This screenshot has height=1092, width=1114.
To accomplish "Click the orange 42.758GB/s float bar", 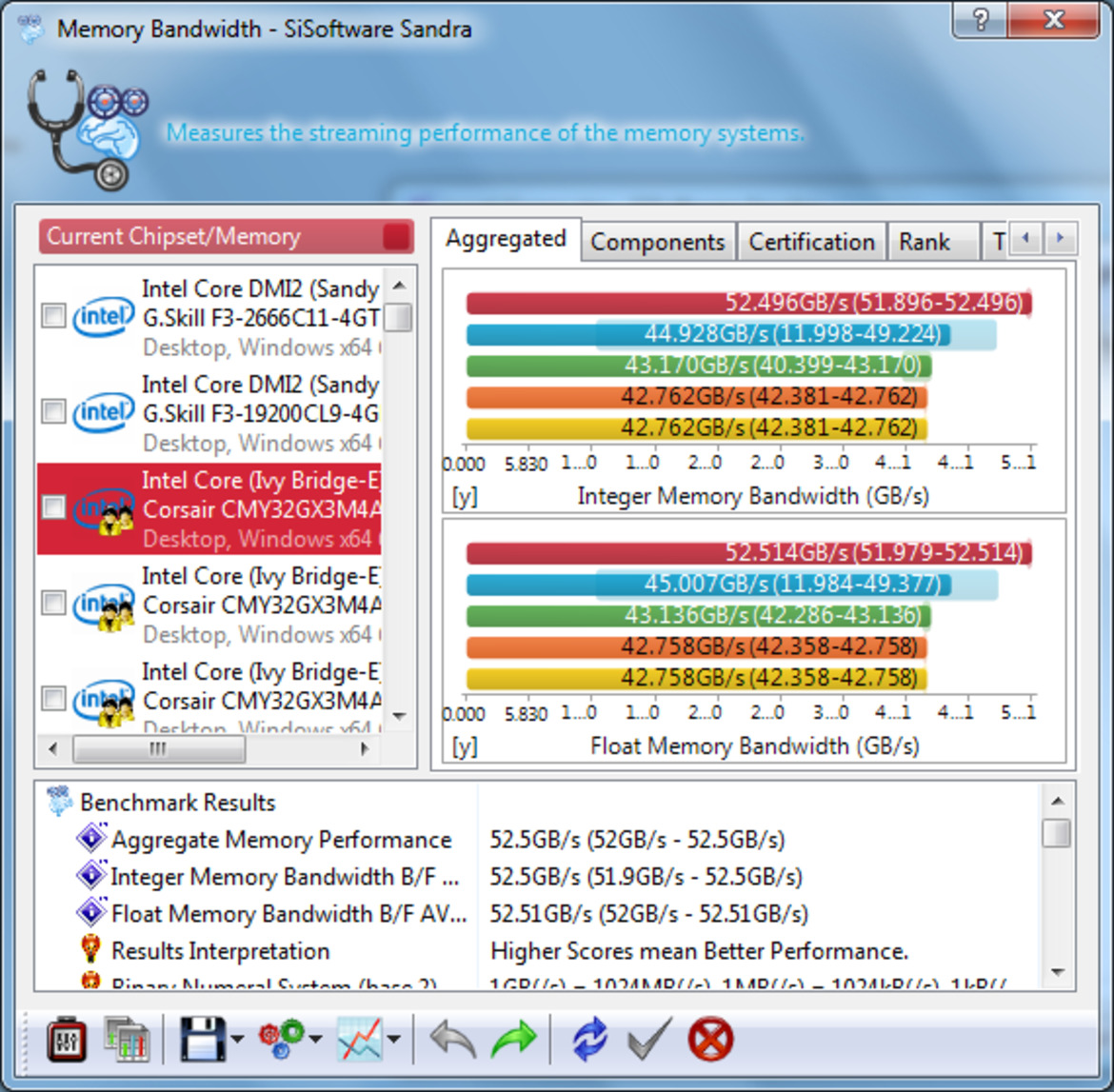I will click(x=696, y=646).
